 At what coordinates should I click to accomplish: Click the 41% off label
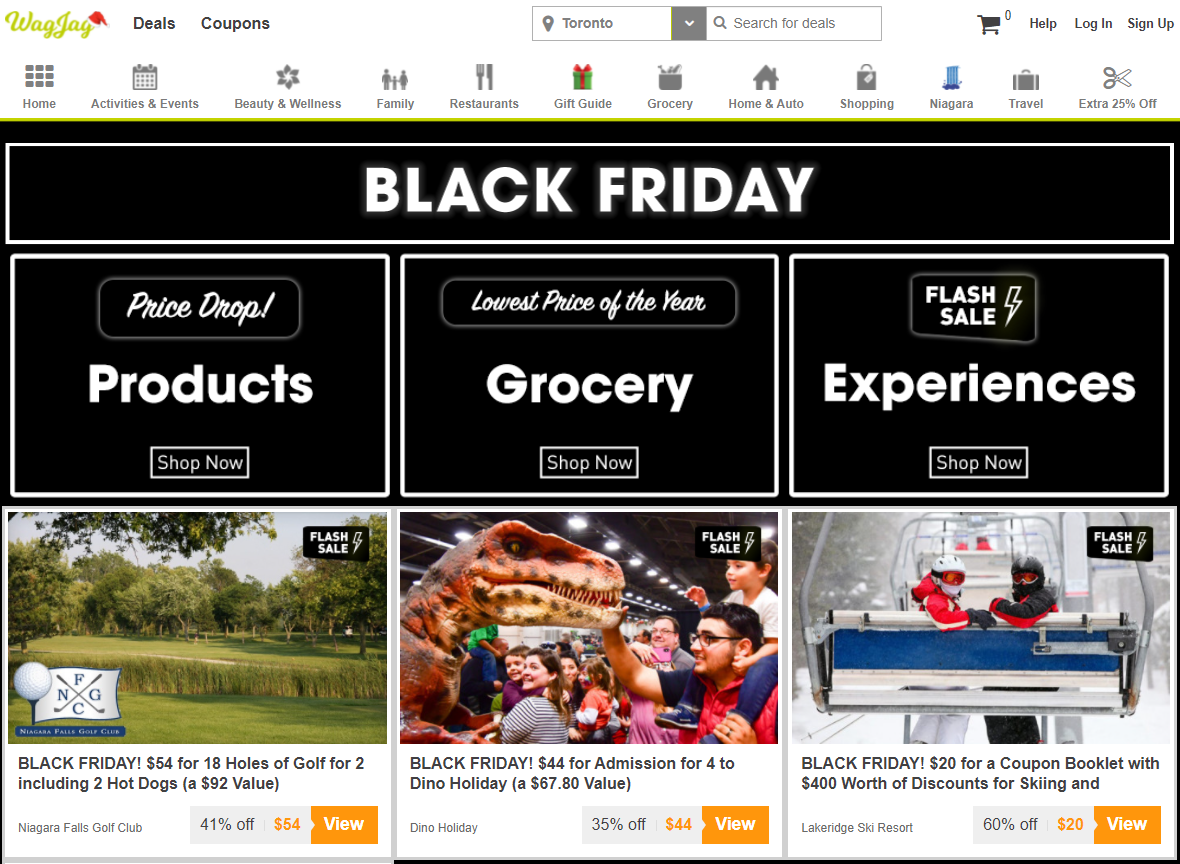(227, 824)
